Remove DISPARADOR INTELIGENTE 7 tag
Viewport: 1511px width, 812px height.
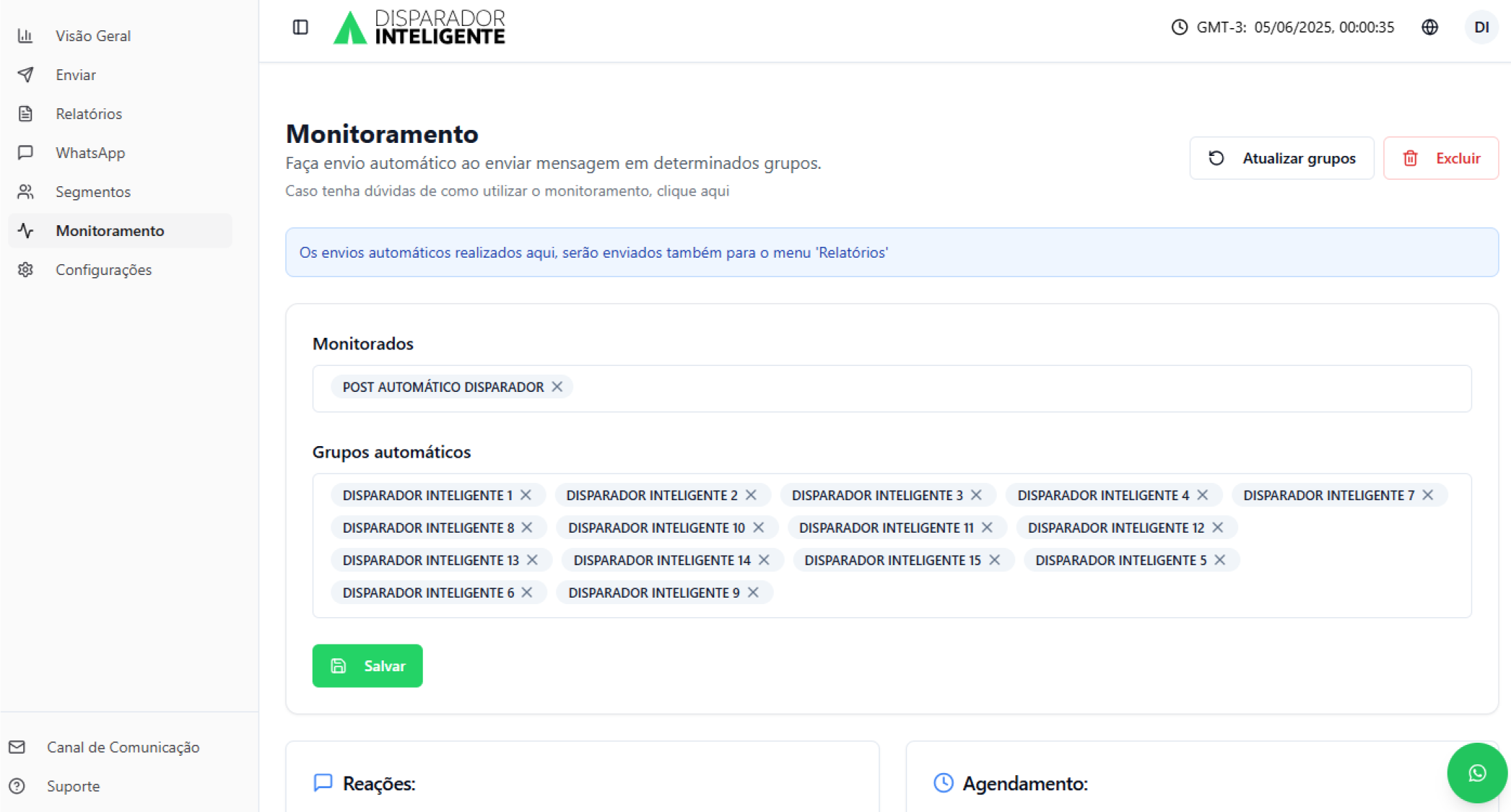1427,495
